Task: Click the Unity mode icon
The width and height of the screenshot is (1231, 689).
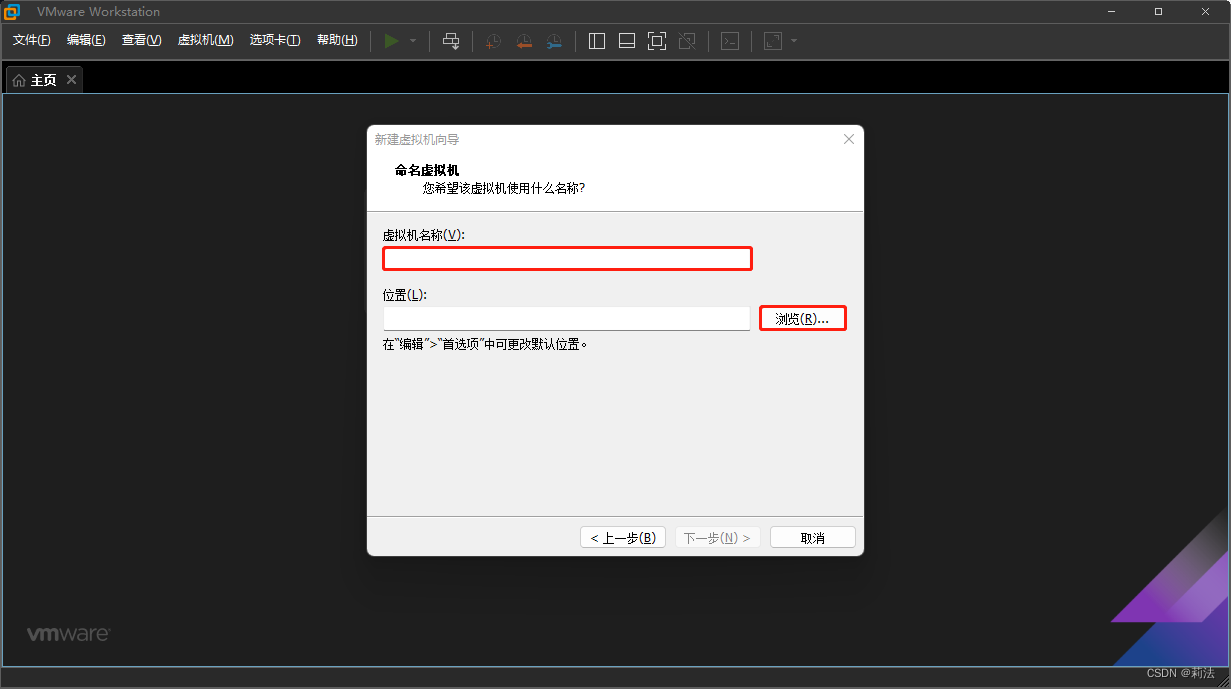Action: pos(687,41)
